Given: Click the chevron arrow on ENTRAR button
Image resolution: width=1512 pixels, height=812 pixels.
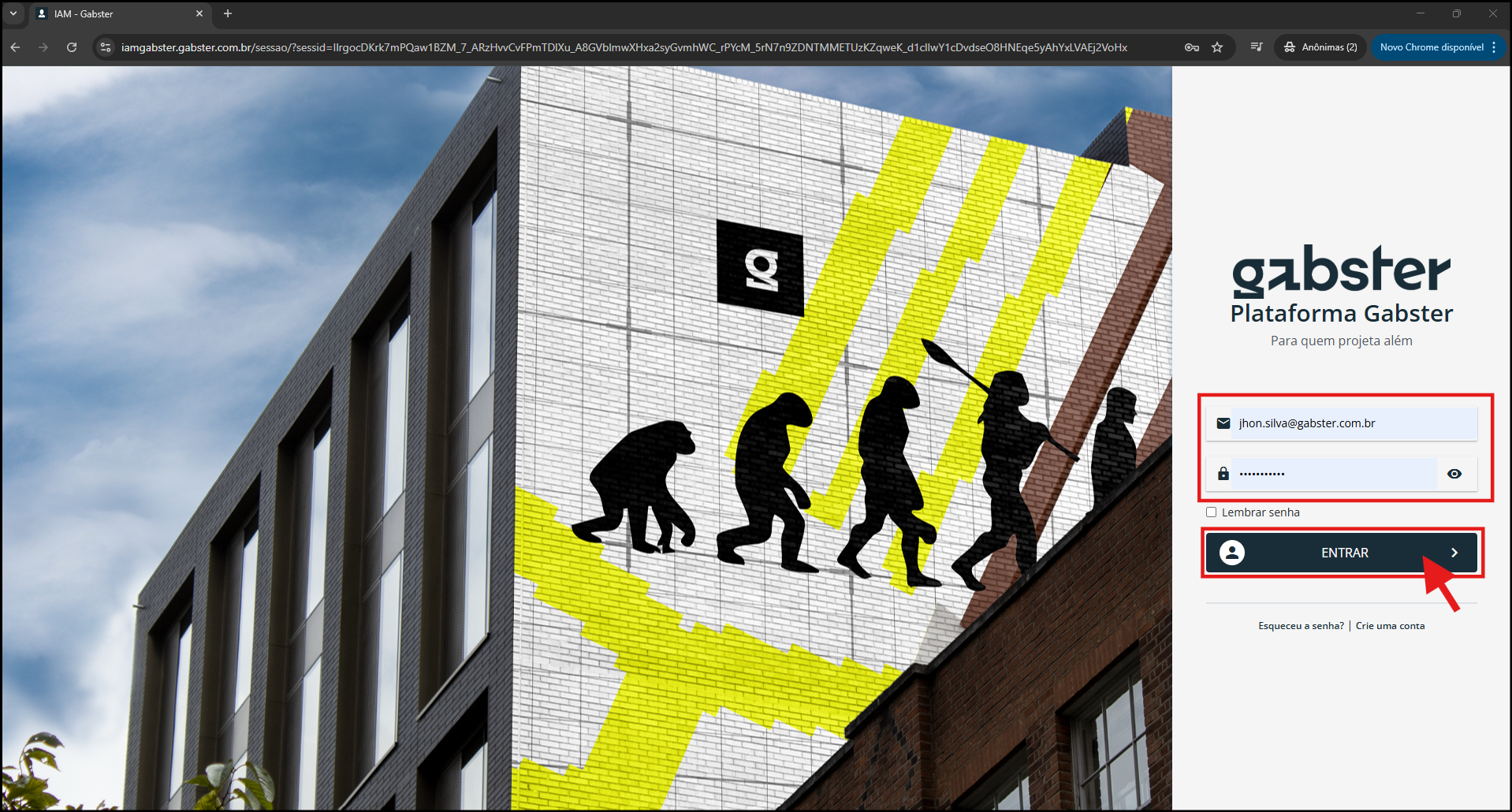Looking at the screenshot, I should 1454,553.
